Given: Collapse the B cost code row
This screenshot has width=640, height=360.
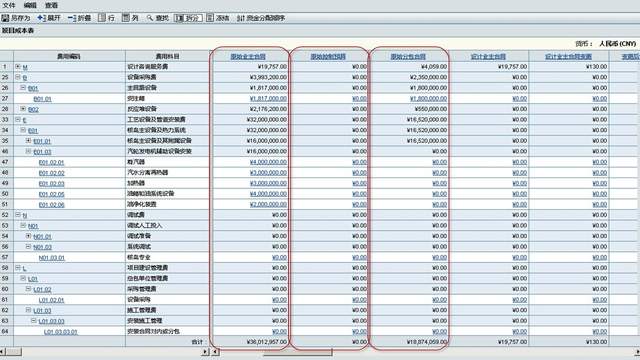Looking at the screenshot, I should coord(18,77).
